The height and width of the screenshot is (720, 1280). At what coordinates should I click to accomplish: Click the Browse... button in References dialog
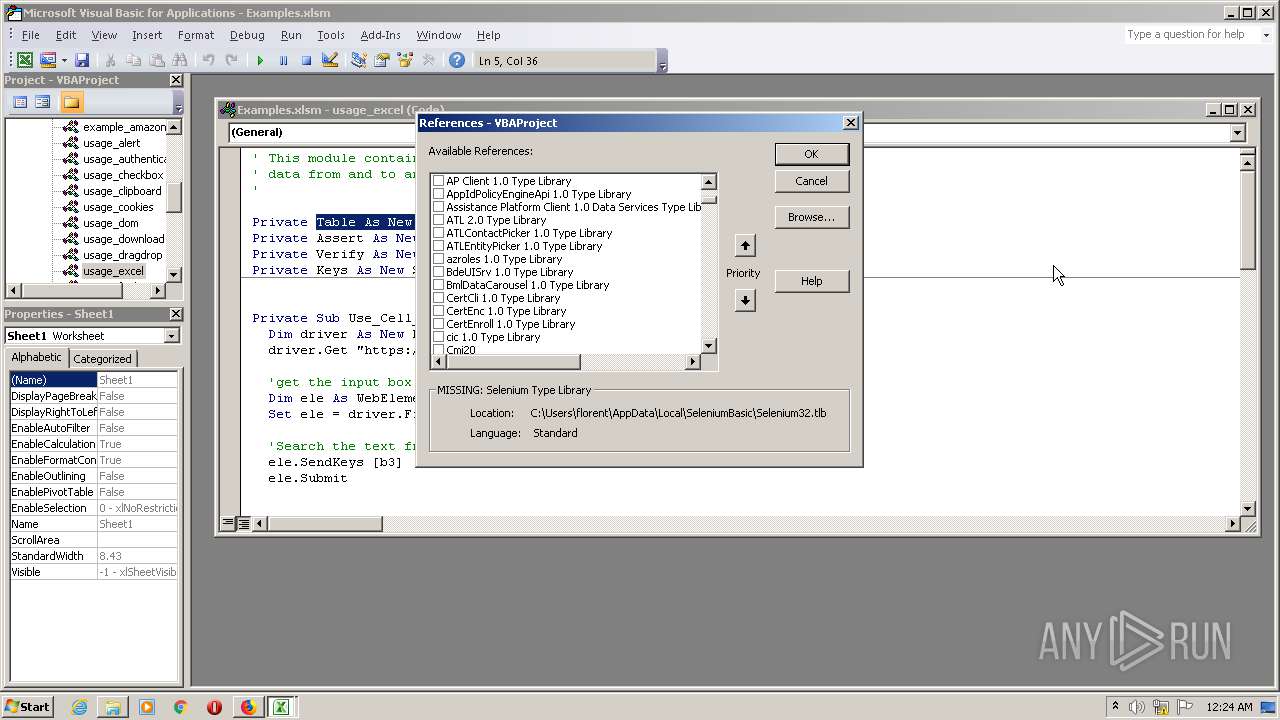pos(810,217)
